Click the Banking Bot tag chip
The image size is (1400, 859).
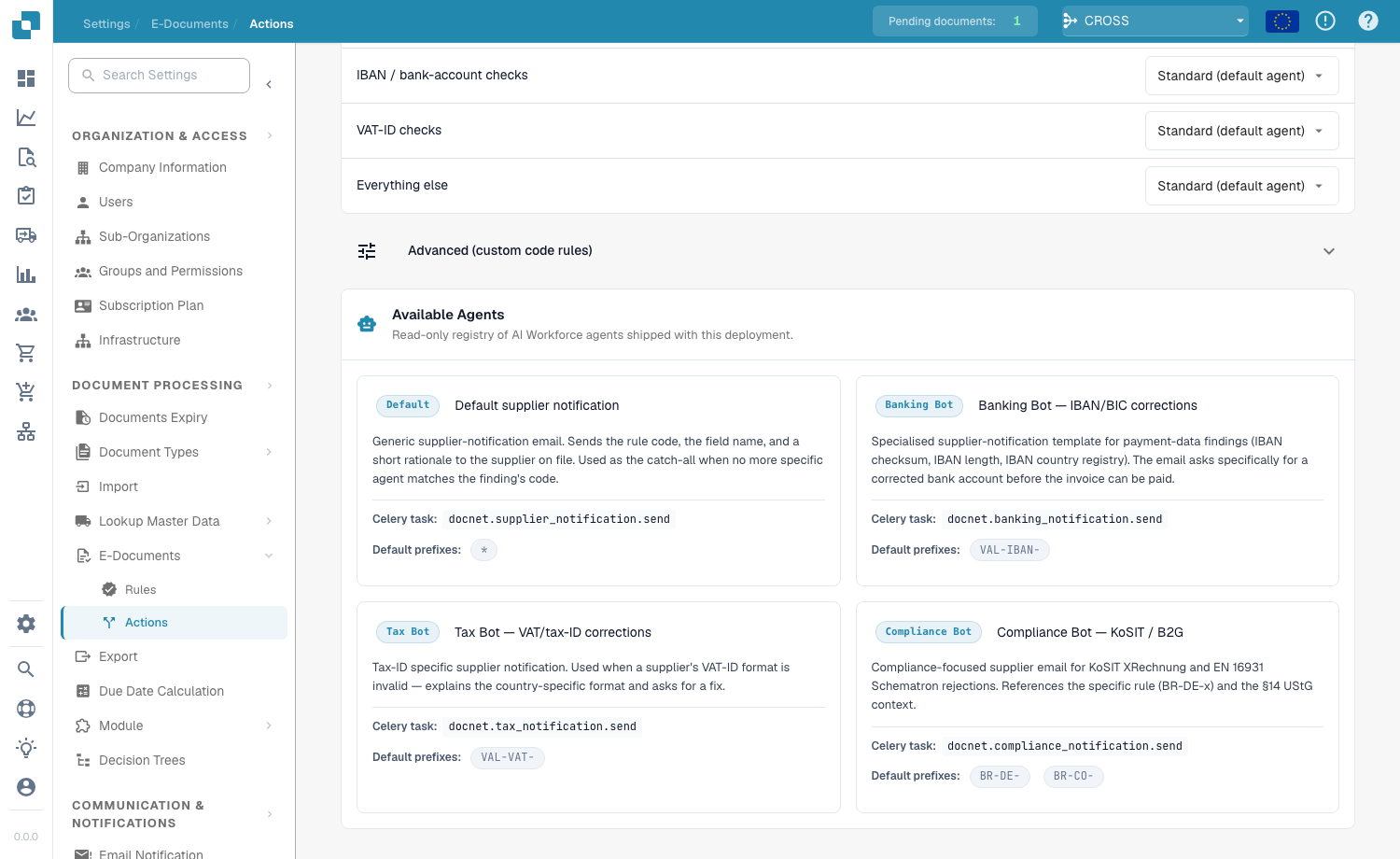tap(919, 405)
